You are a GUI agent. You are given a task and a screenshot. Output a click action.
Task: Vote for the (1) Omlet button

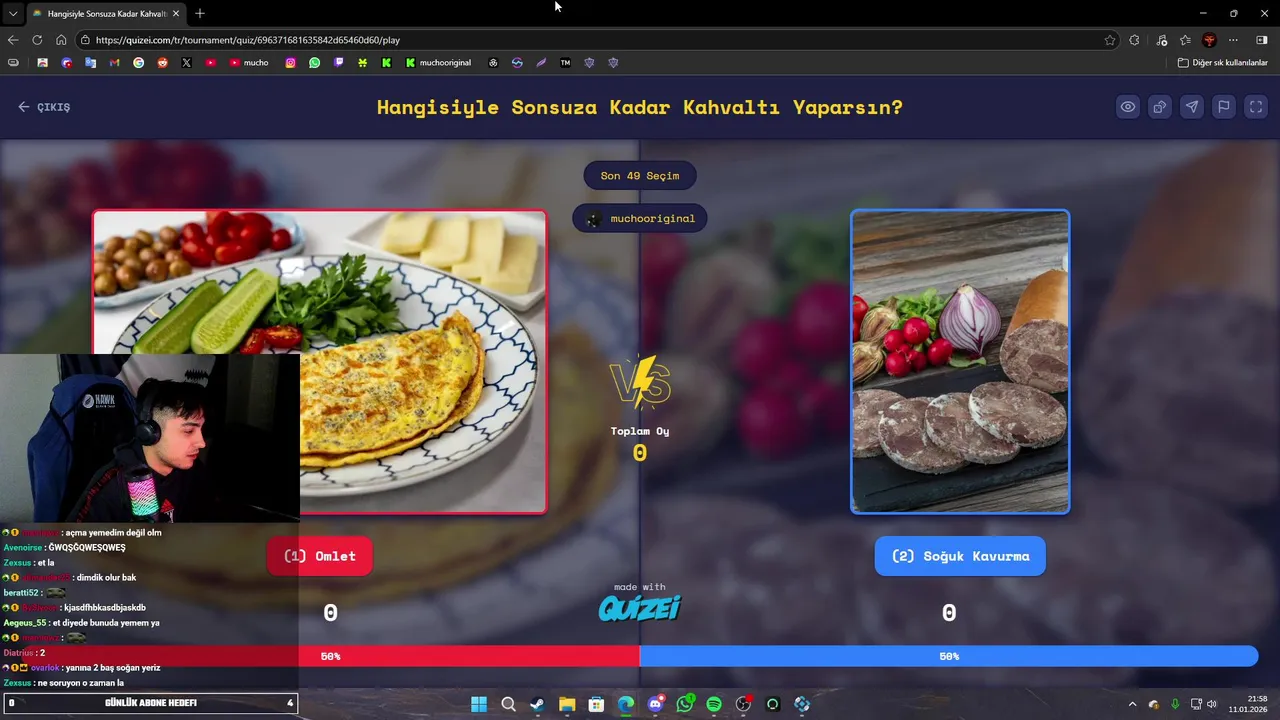coord(320,556)
